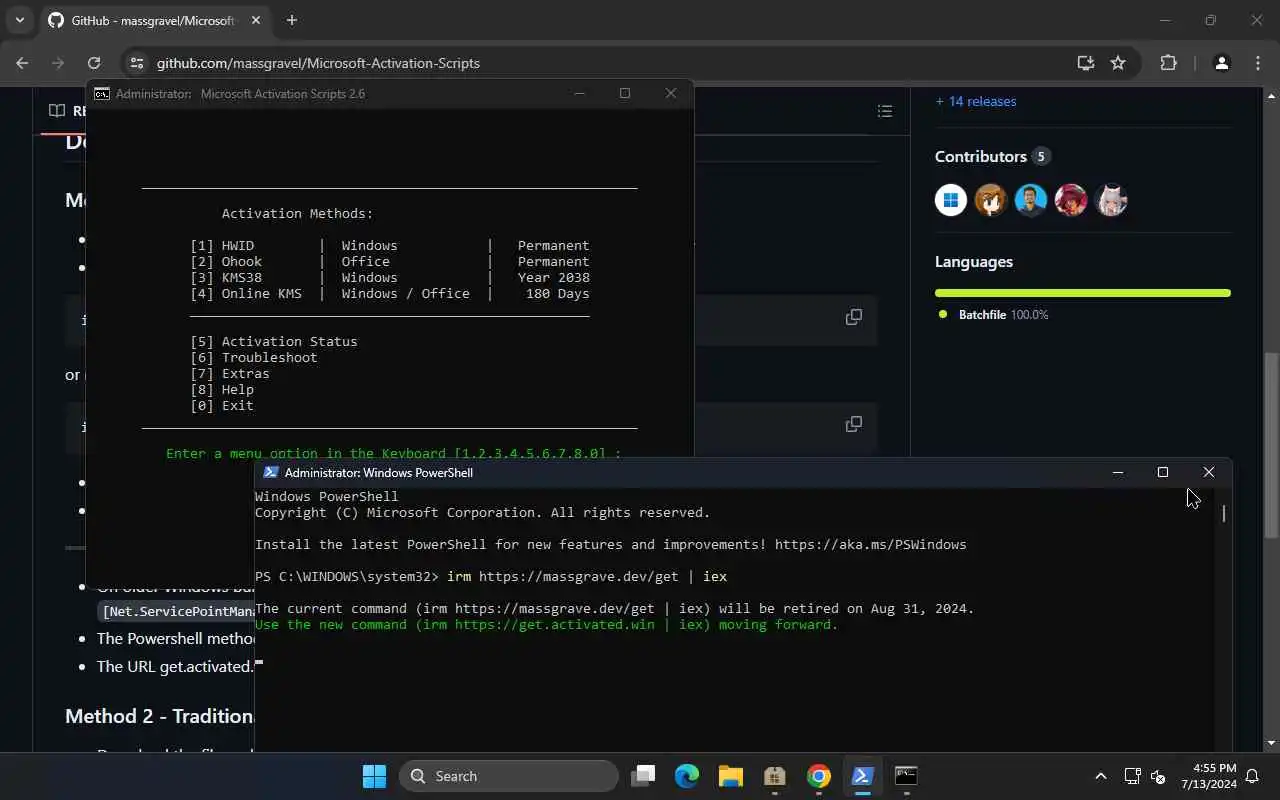The height and width of the screenshot is (800, 1280).
Task: Open Chrome three-dot menu
Action: click(x=1258, y=63)
